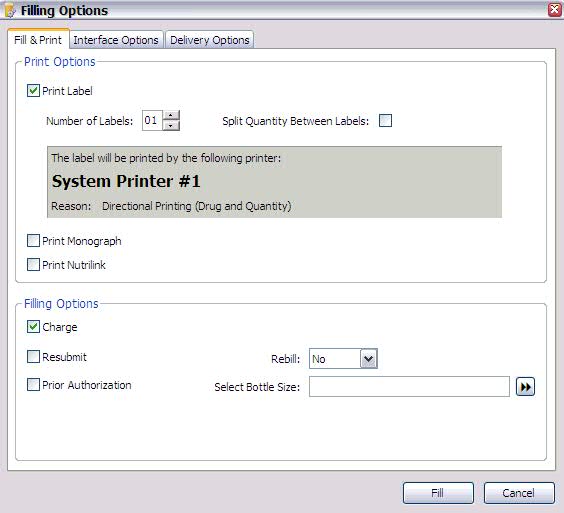Click the Cancel button
564x513 pixels.
coord(519,492)
